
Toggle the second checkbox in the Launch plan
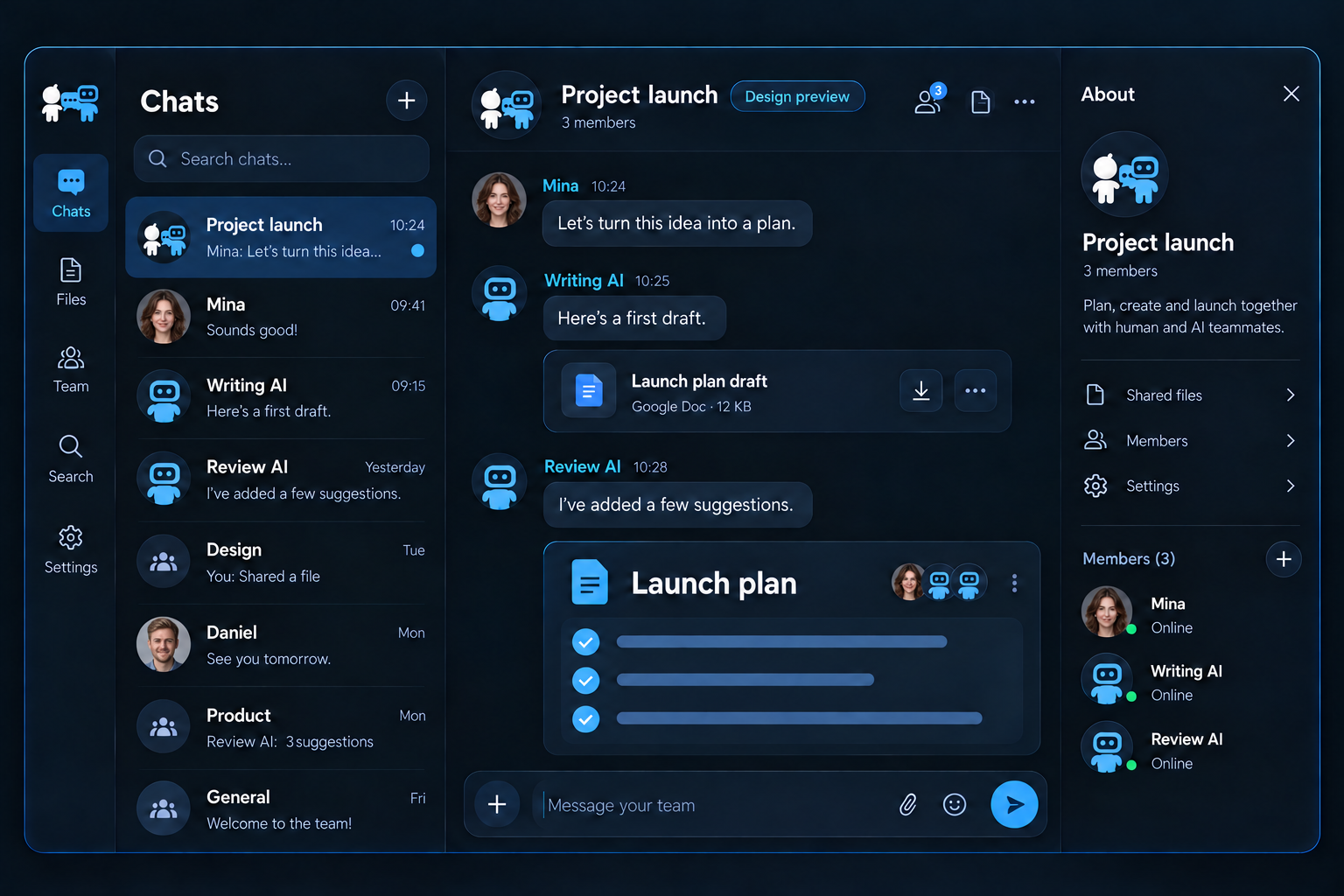pos(585,680)
